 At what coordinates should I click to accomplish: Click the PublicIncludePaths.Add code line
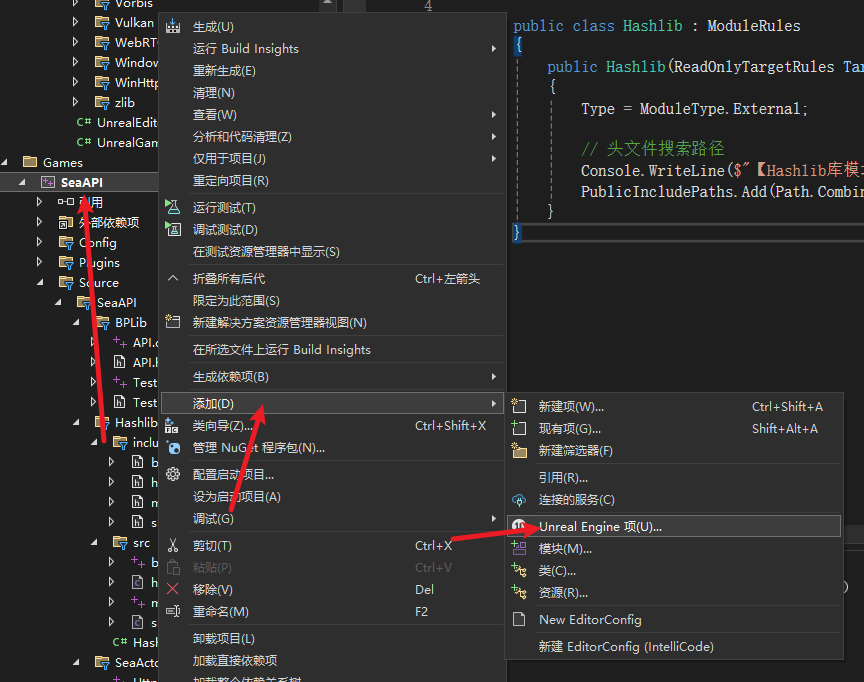click(722, 191)
